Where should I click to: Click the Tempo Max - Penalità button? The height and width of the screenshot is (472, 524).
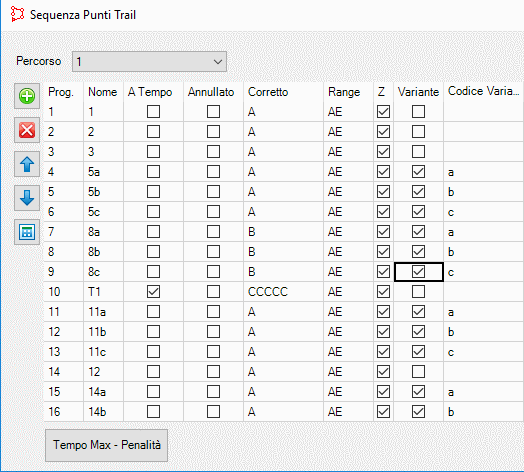(106, 445)
